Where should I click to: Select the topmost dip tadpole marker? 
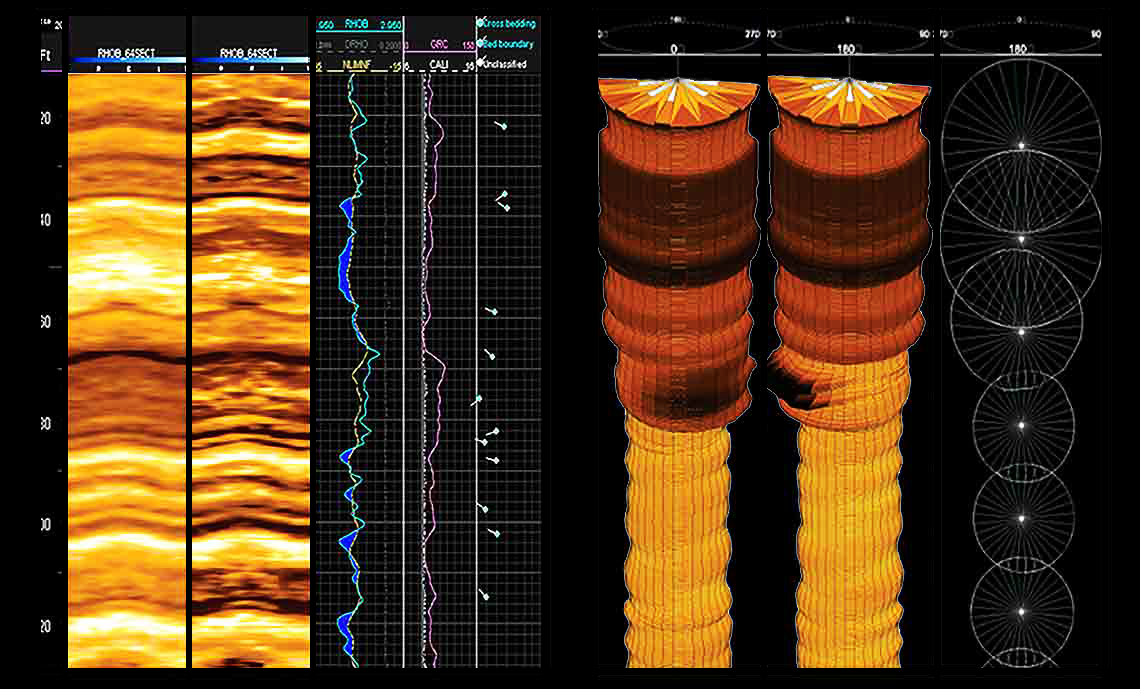pyautogui.click(x=502, y=126)
